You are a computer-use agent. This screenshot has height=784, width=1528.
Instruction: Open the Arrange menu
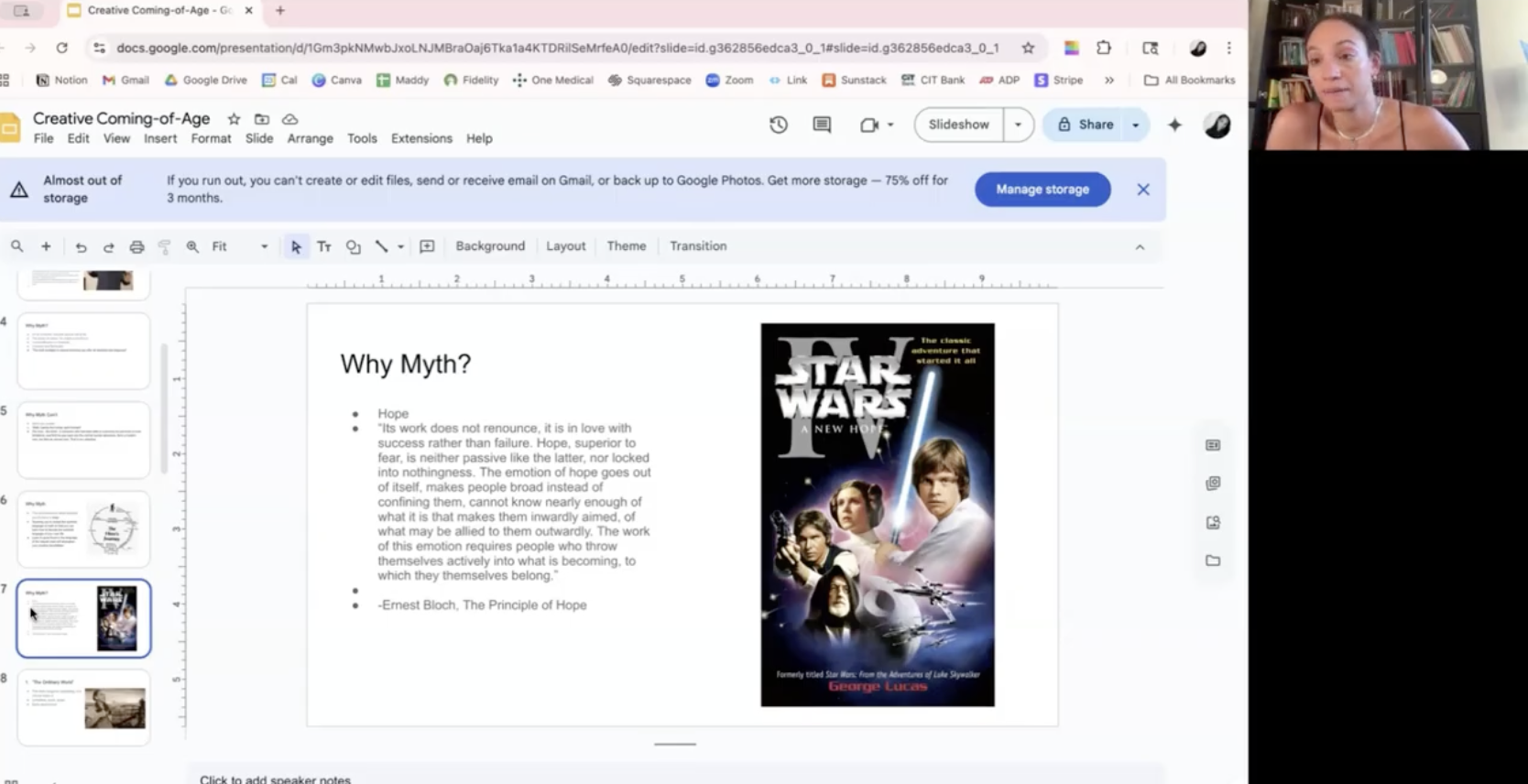311,138
